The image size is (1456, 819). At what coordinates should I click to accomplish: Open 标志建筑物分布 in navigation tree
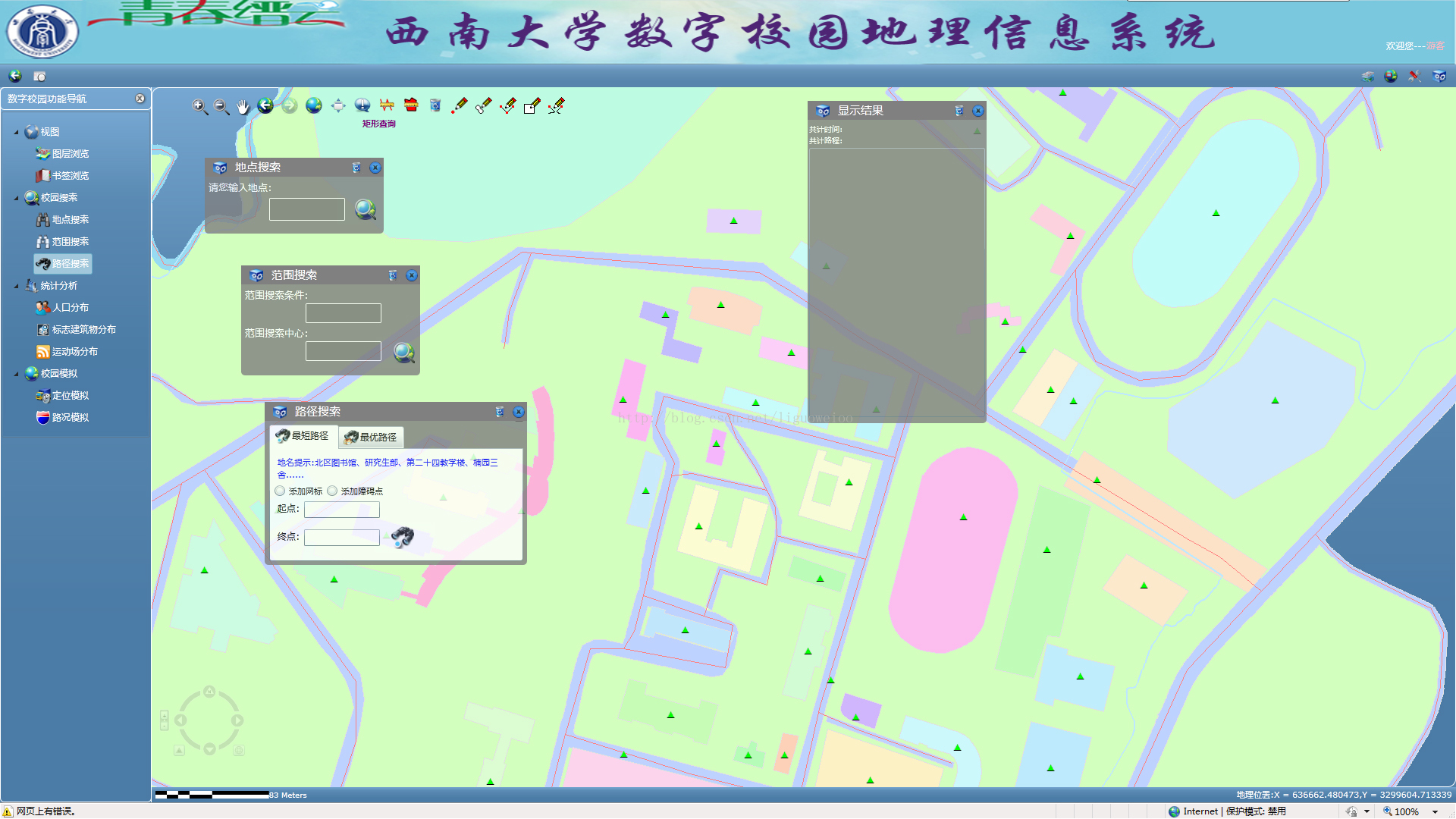(76, 330)
